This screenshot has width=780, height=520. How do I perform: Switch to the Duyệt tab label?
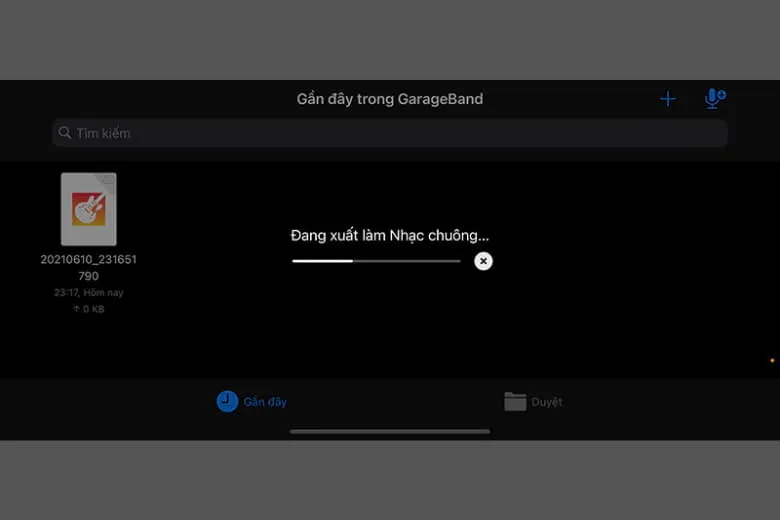pos(546,402)
